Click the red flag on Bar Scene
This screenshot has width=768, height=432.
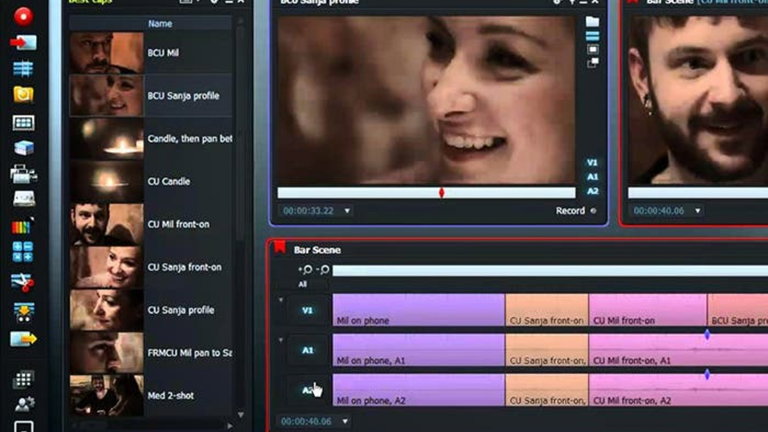(x=280, y=246)
